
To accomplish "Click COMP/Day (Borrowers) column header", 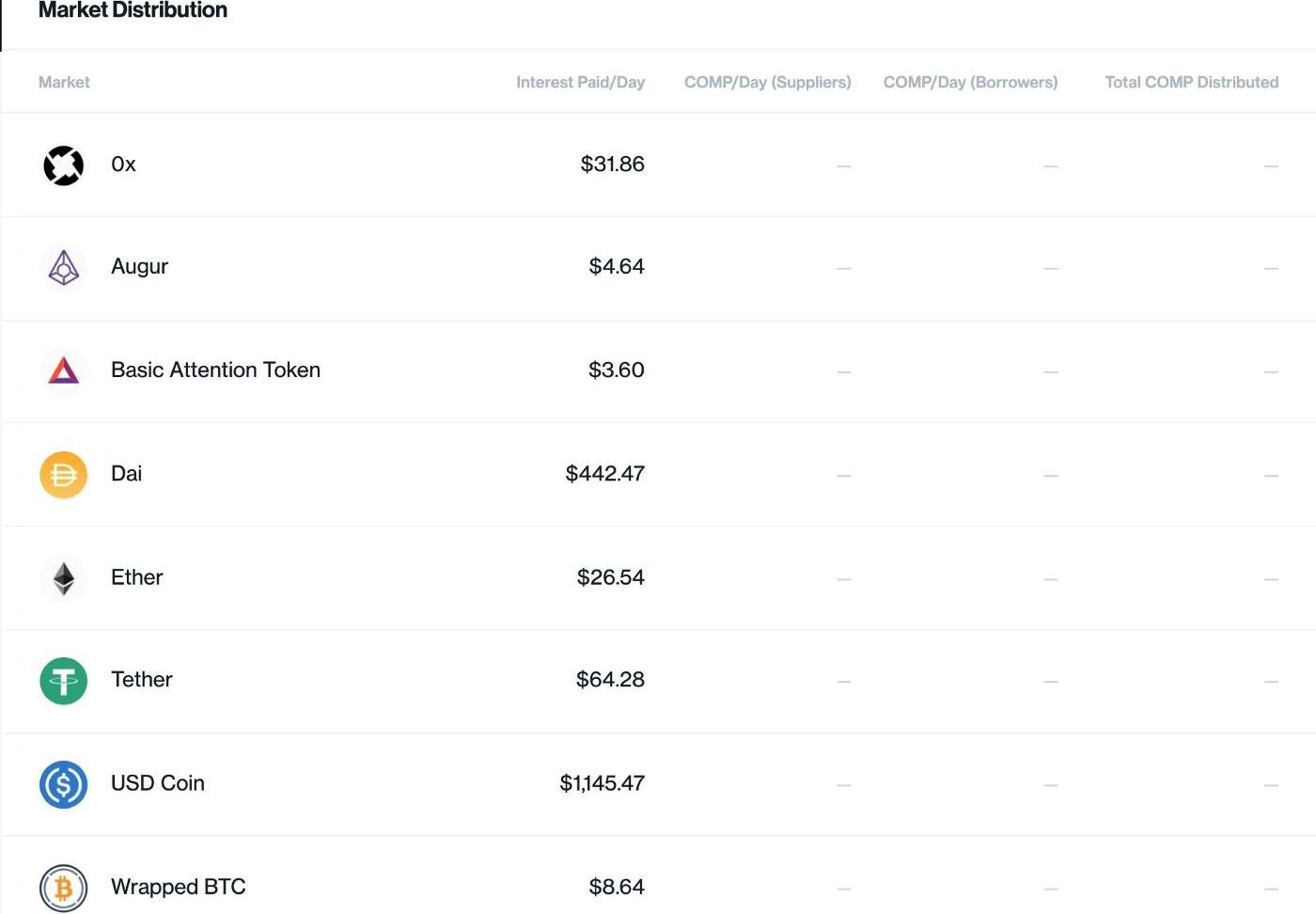I will pos(970,83).
